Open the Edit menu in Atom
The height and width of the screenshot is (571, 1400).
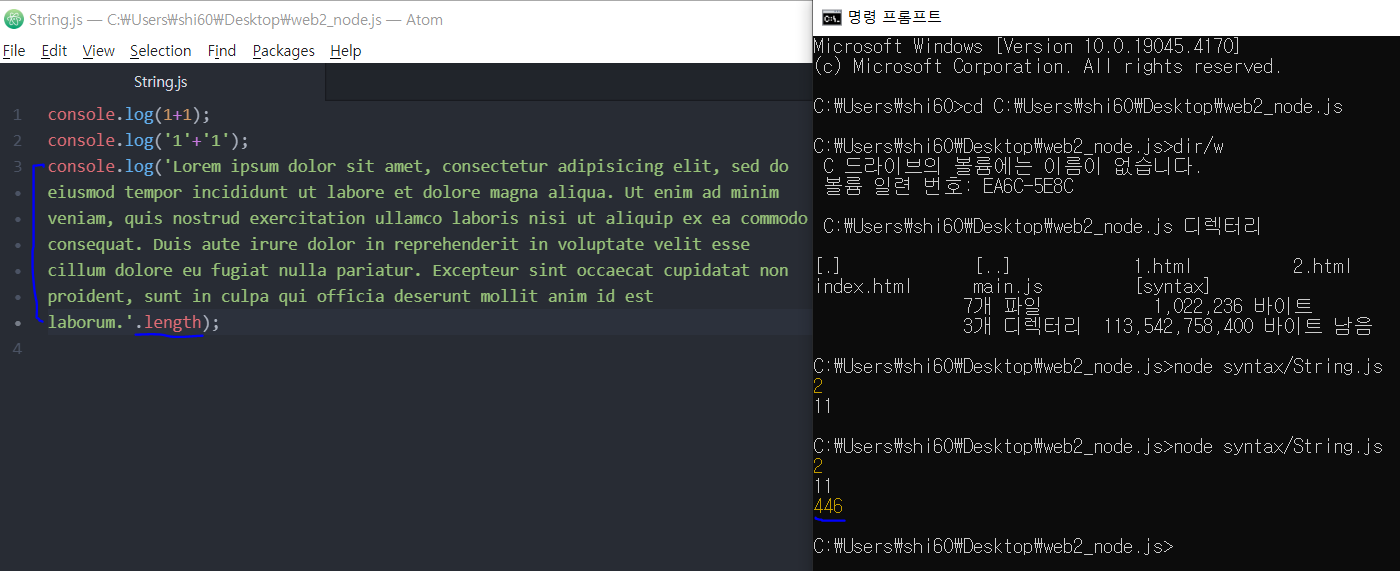point(54,51)
